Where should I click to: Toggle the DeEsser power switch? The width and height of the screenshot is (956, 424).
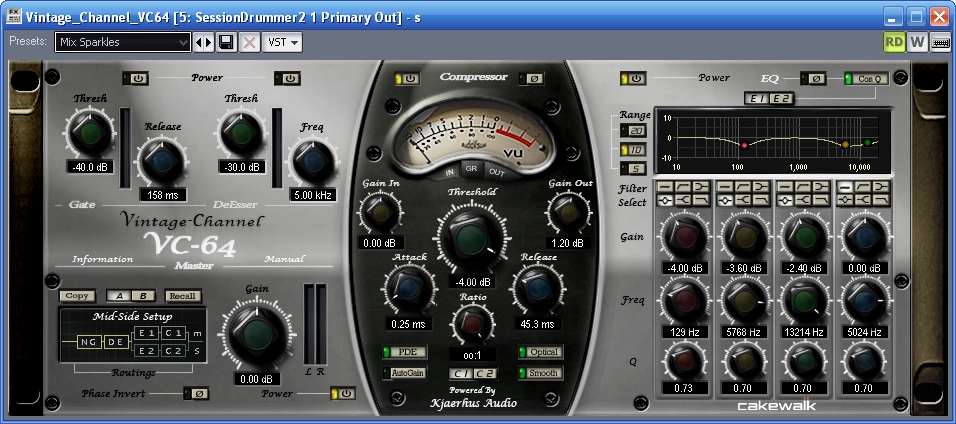click(x=287, y=79)
